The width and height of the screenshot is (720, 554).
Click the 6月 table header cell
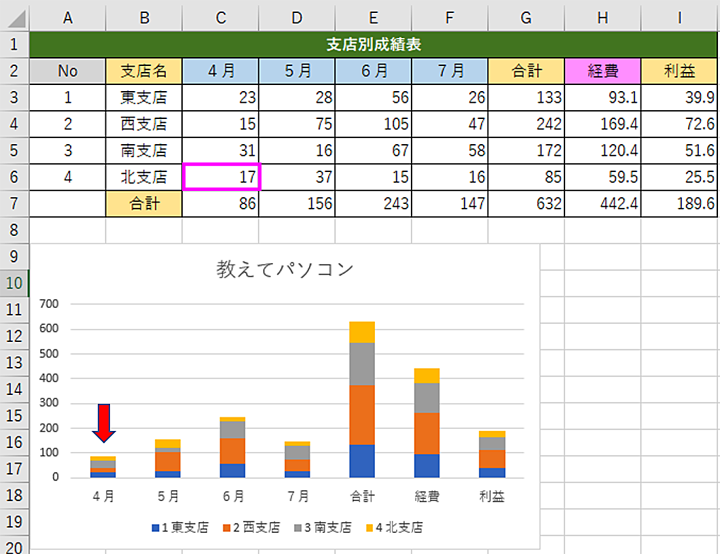tap(373, 71)
